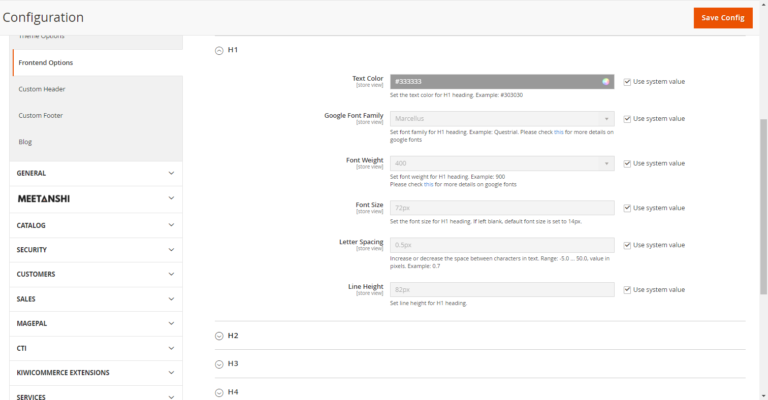Collapse the H1 section circle icon
Image resolution: width=768 pixels, height=400 pixels.
point(219,50)
